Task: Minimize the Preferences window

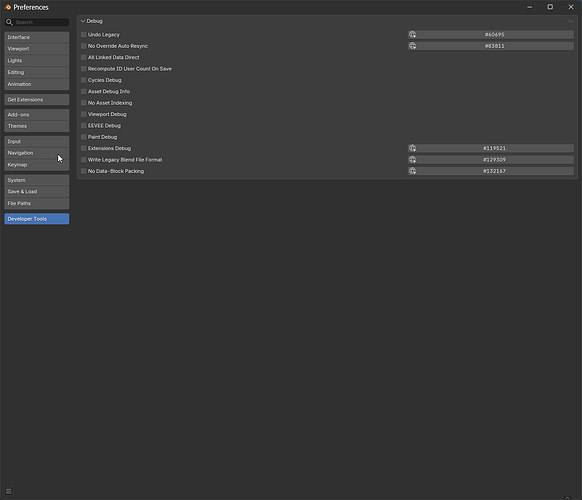Action: (530, 7)
